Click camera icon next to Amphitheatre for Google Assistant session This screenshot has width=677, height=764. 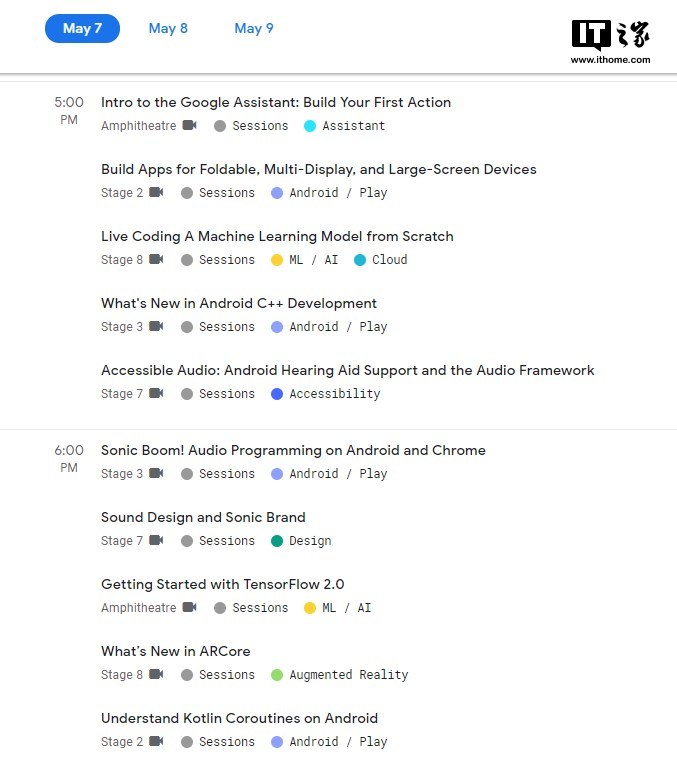[x=189, y=126]
